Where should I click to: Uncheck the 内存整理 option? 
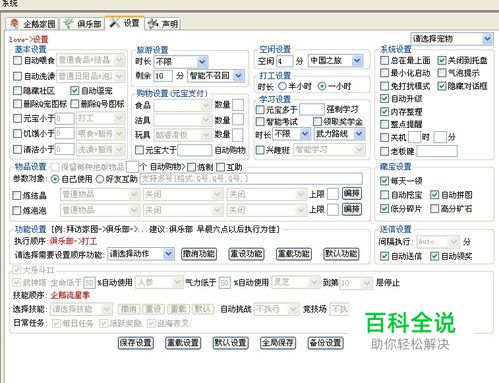384,112
